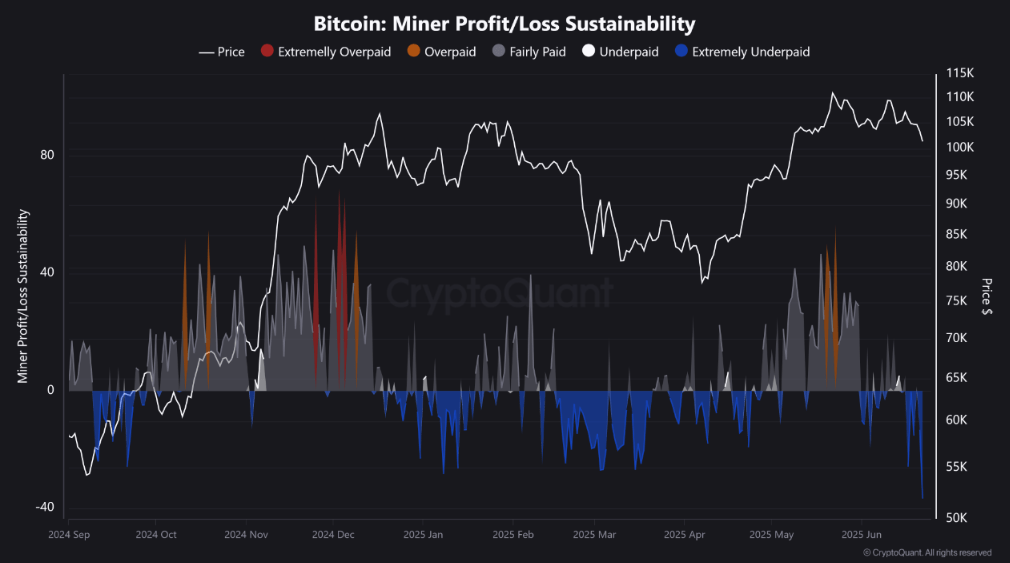The width and height of the screenshot is (1010, 563).
Task: Click the 2024 Dec x-axis label
Action: [333, 535]
